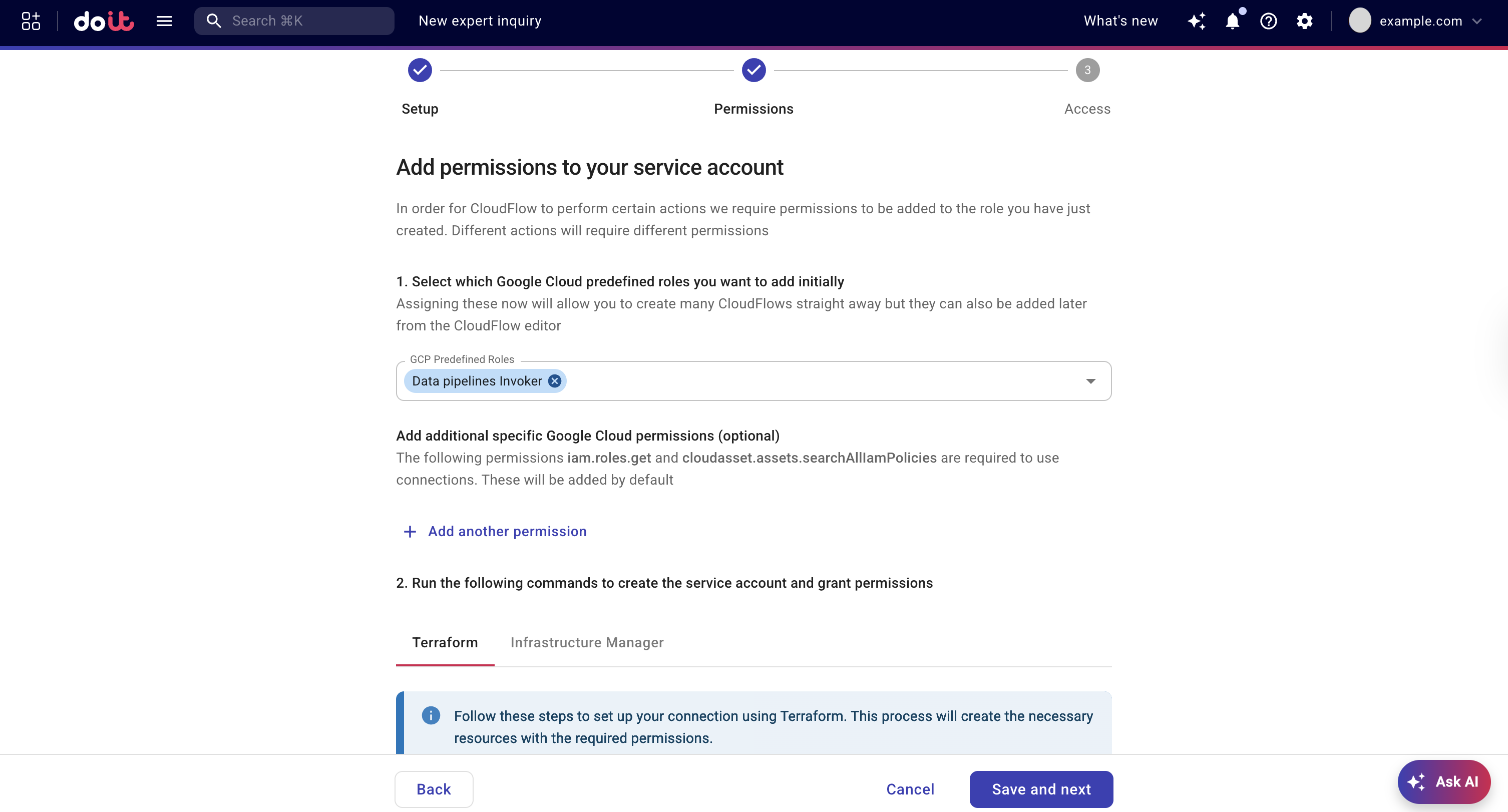Image resolution: width=1508 pixels, height=812 pixels.
Task: Open the example.com account menu
Action: click(x=1416, y=21)
